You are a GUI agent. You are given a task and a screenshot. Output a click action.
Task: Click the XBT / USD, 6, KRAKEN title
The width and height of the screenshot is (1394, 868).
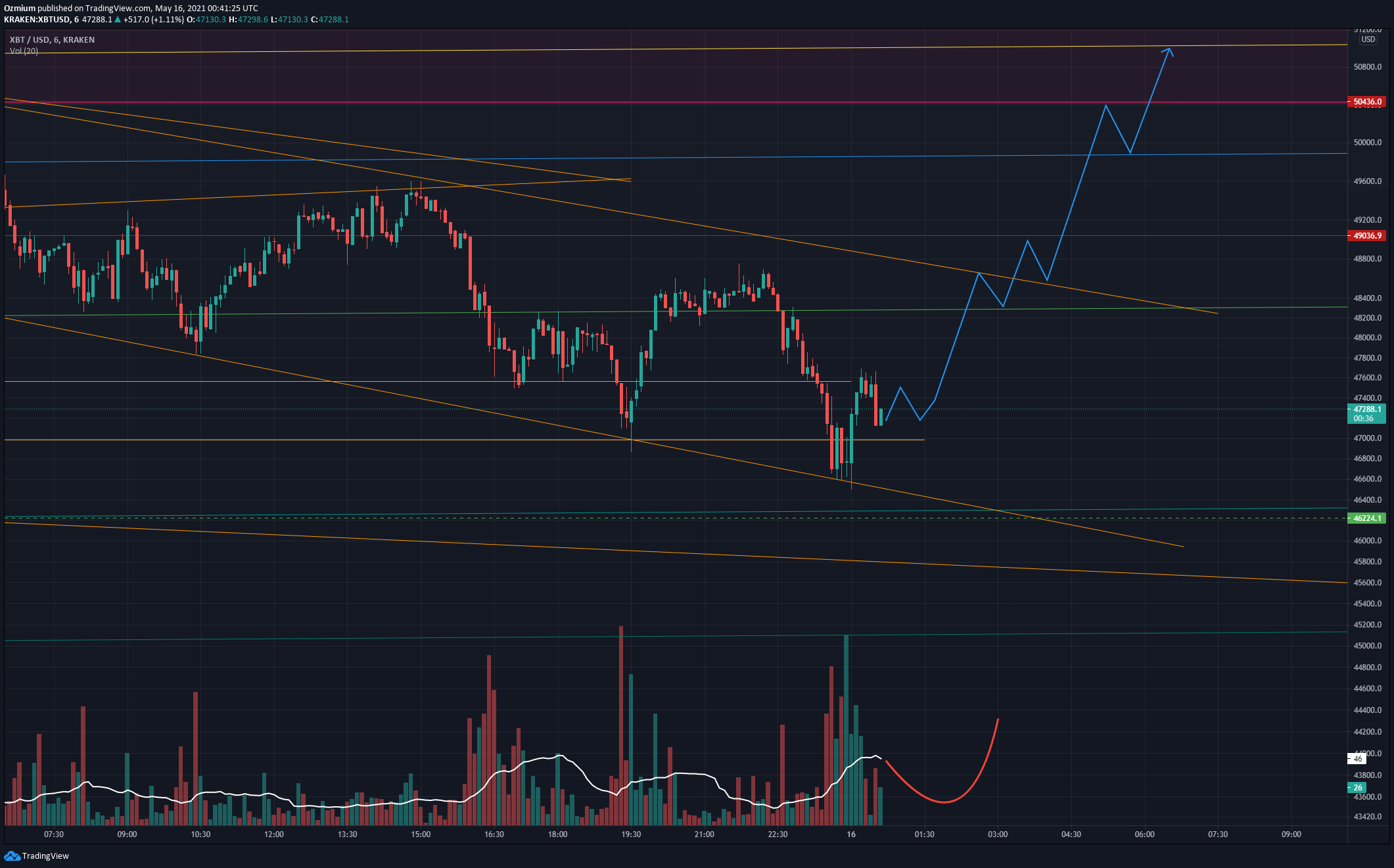coord(52,40)
